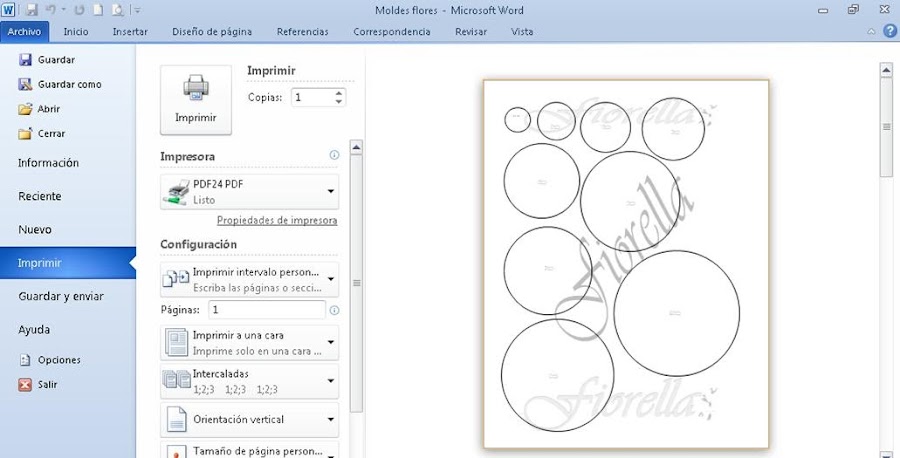
Task: Open the Reciente documents section
Action: [x=40, y=196]
